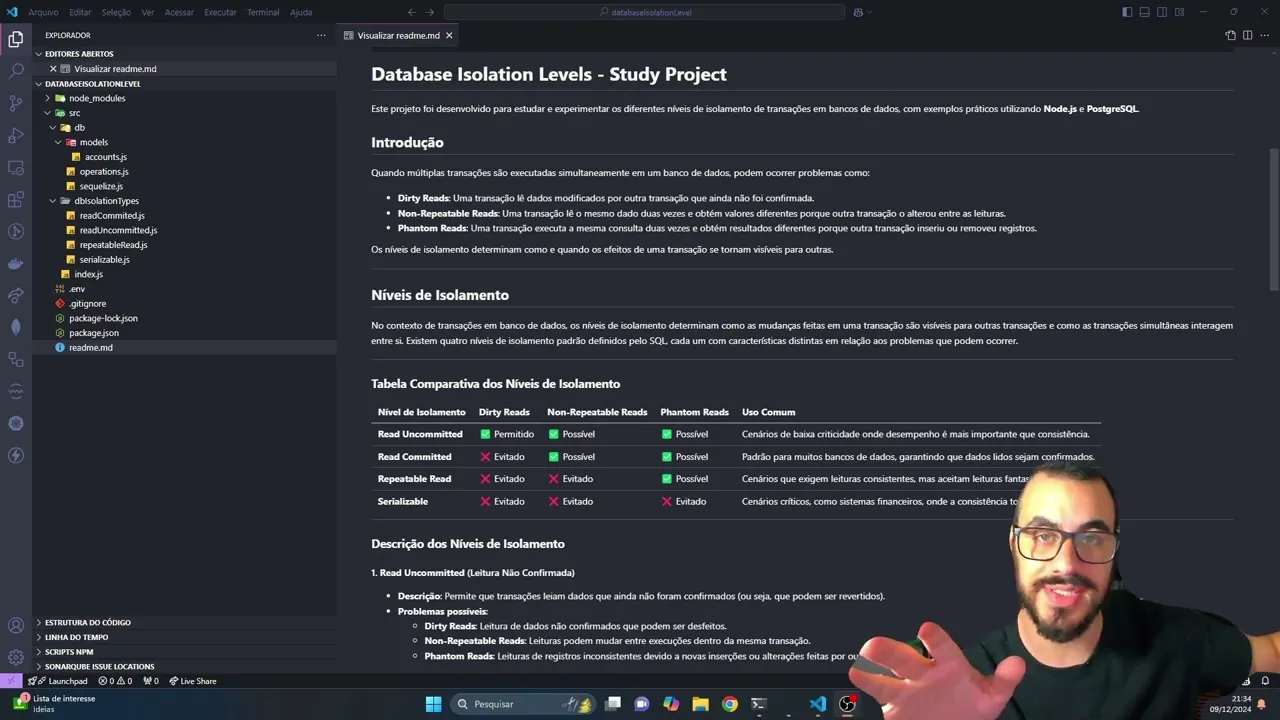The width and height of the screenshot is (1280, 720).
Task: Expand the Estrutura do Código section
Action: [185, 622]
